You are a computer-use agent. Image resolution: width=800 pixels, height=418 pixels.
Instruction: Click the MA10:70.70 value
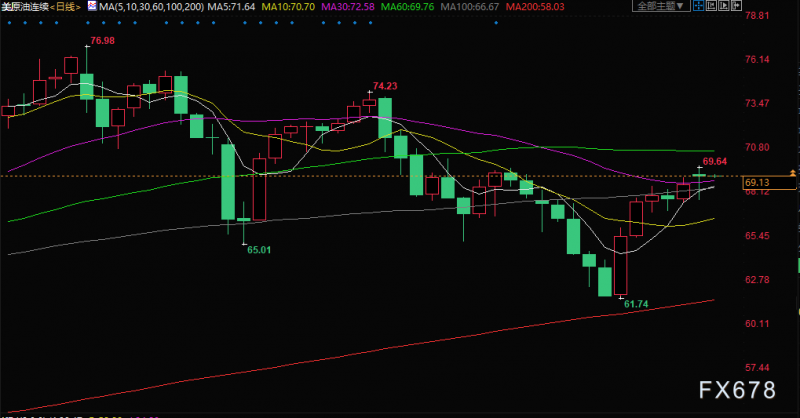point(288,7)
